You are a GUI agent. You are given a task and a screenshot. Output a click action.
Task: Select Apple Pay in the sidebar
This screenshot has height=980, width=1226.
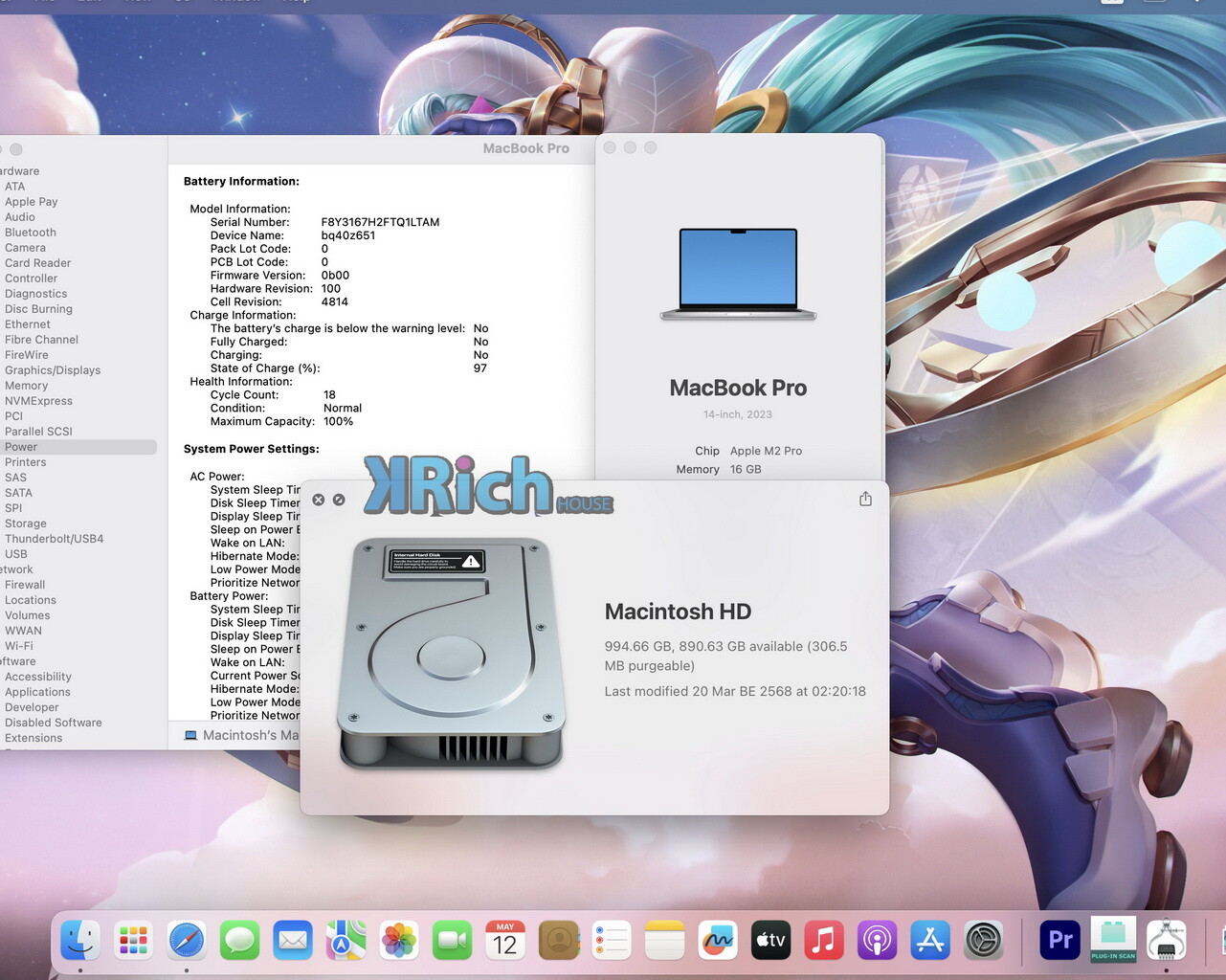coord(31,202)
